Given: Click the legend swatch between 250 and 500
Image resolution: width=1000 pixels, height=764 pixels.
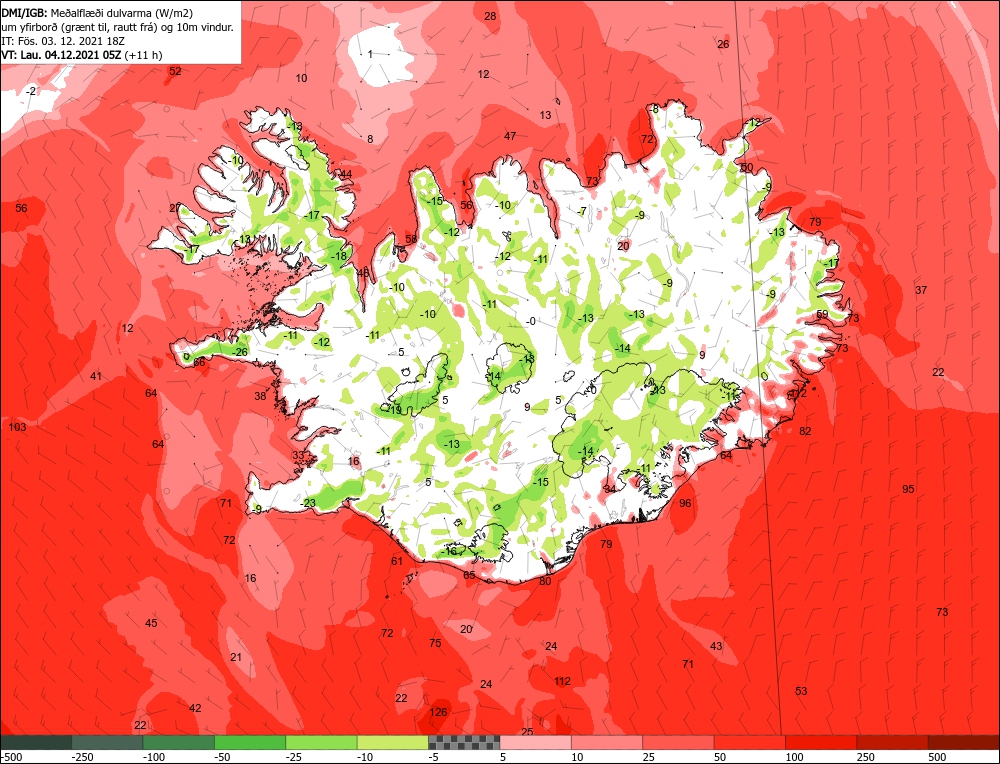Looking at the screenshot, I should (x=893, y=742).
